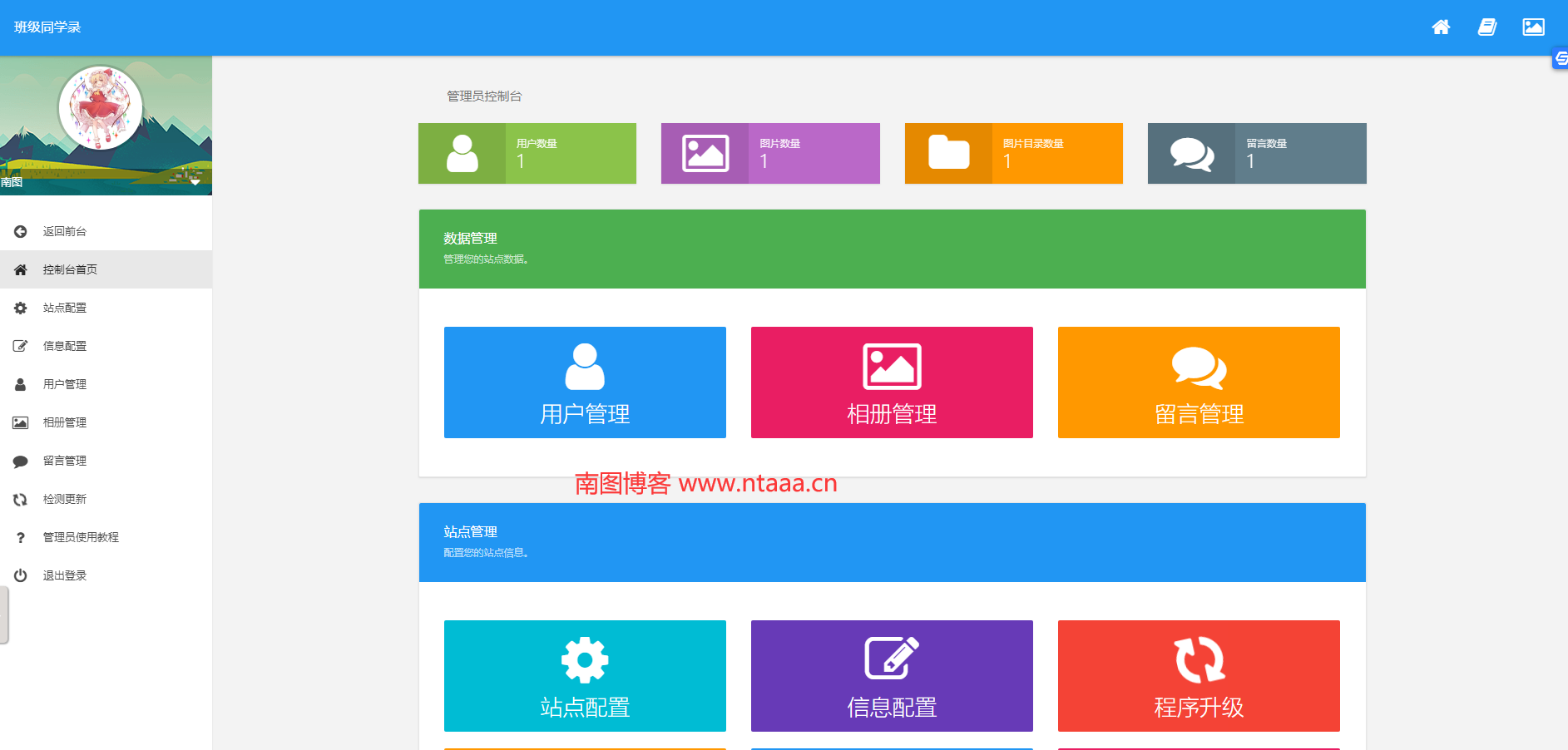
Task: Open the book icon in top header
Action: tap(1486, 27)
